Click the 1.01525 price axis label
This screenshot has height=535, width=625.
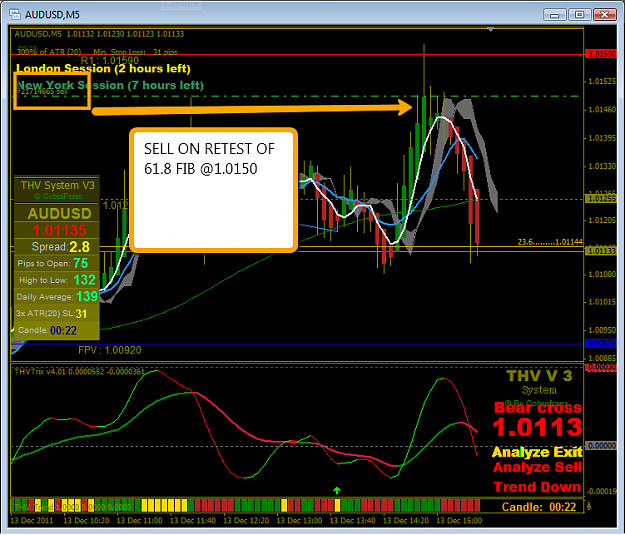pos(601,81)
